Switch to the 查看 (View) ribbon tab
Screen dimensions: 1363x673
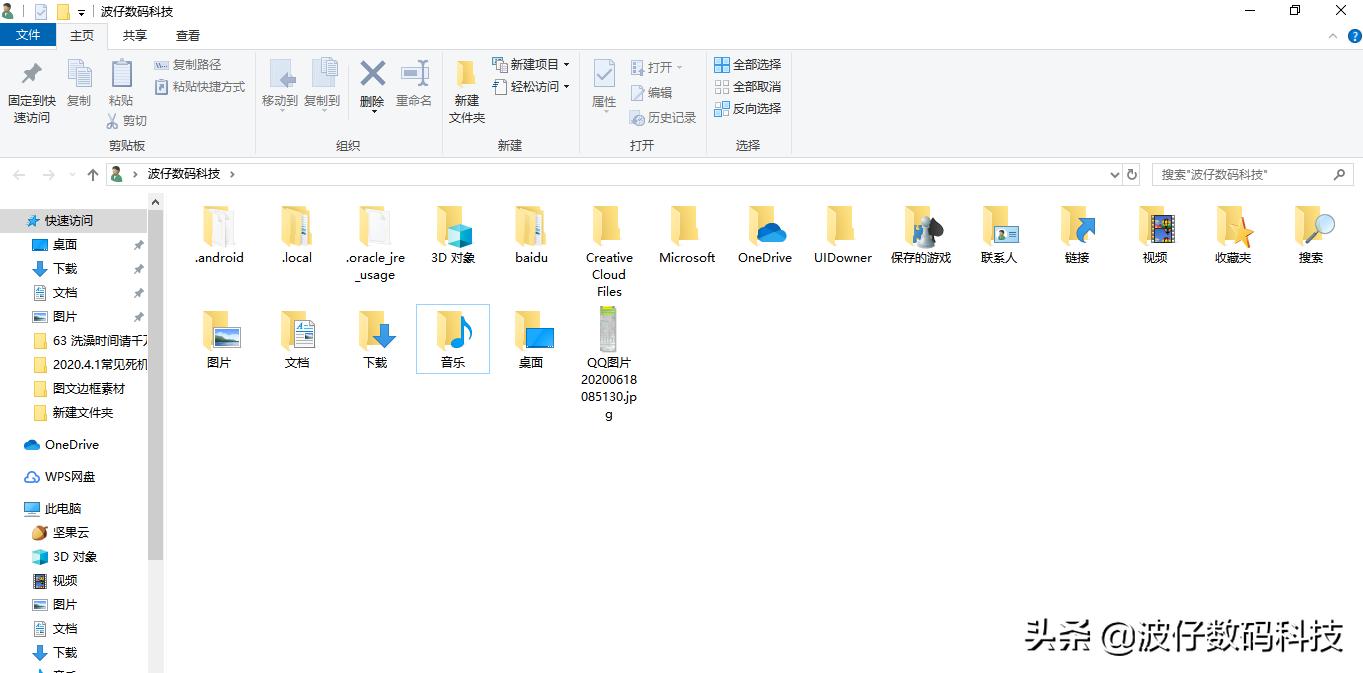coord(187,35)
